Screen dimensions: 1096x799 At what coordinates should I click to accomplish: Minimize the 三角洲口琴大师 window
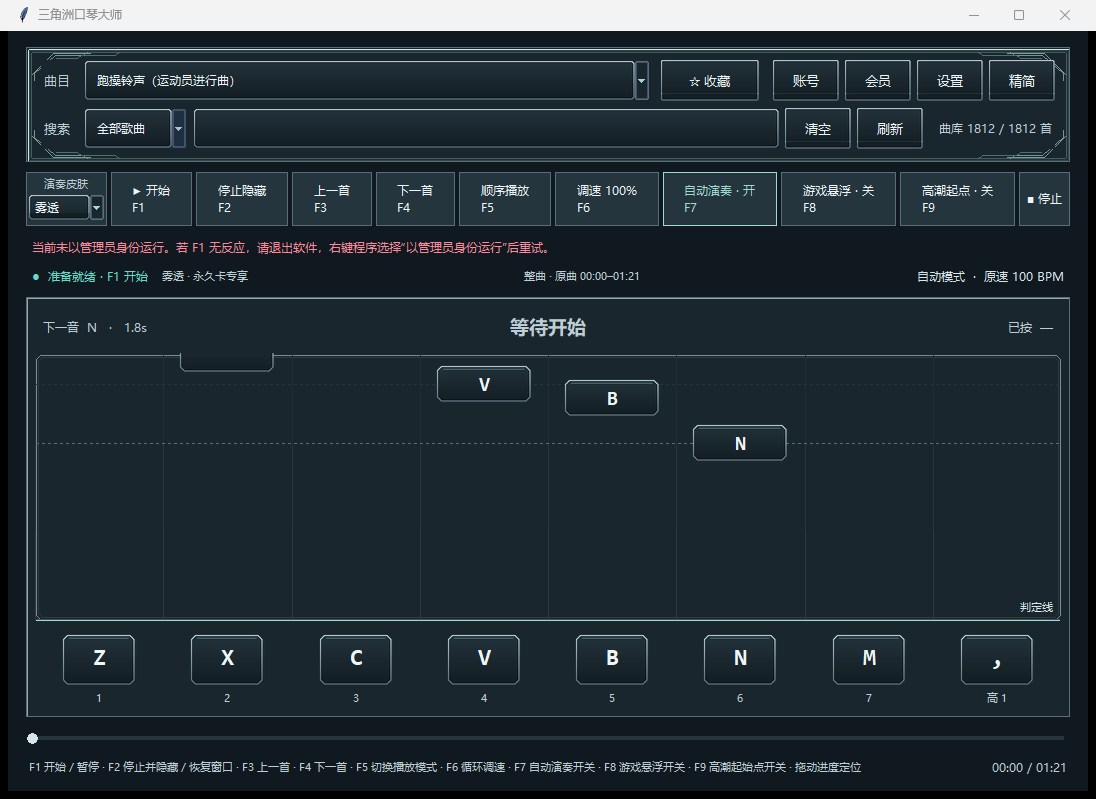[x=974, y=15]
